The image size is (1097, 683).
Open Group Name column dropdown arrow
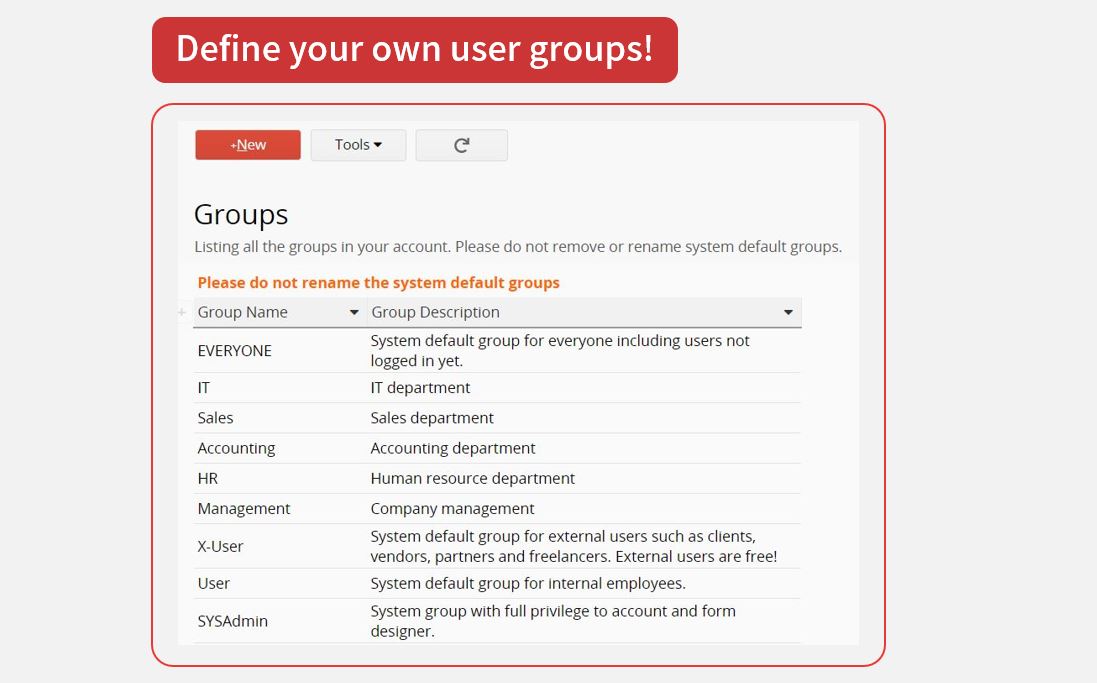click(x=354, y=313)
